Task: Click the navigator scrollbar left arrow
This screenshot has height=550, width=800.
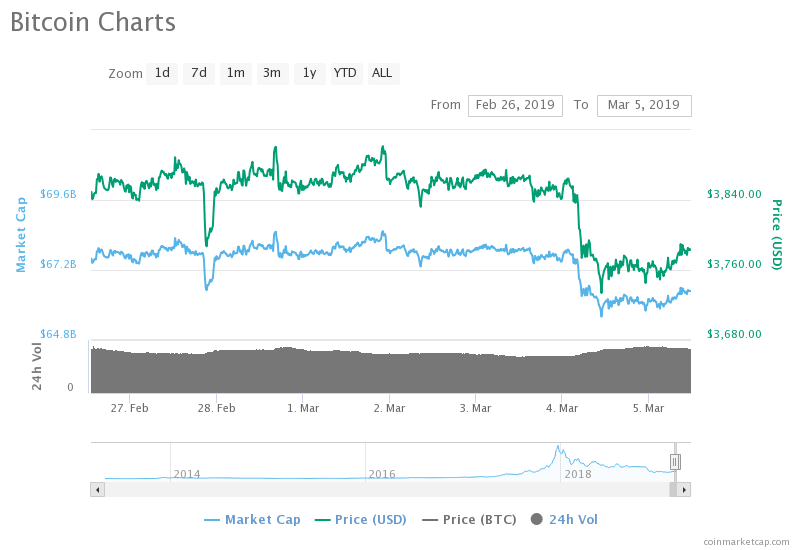Action: [x=97, y=489]
